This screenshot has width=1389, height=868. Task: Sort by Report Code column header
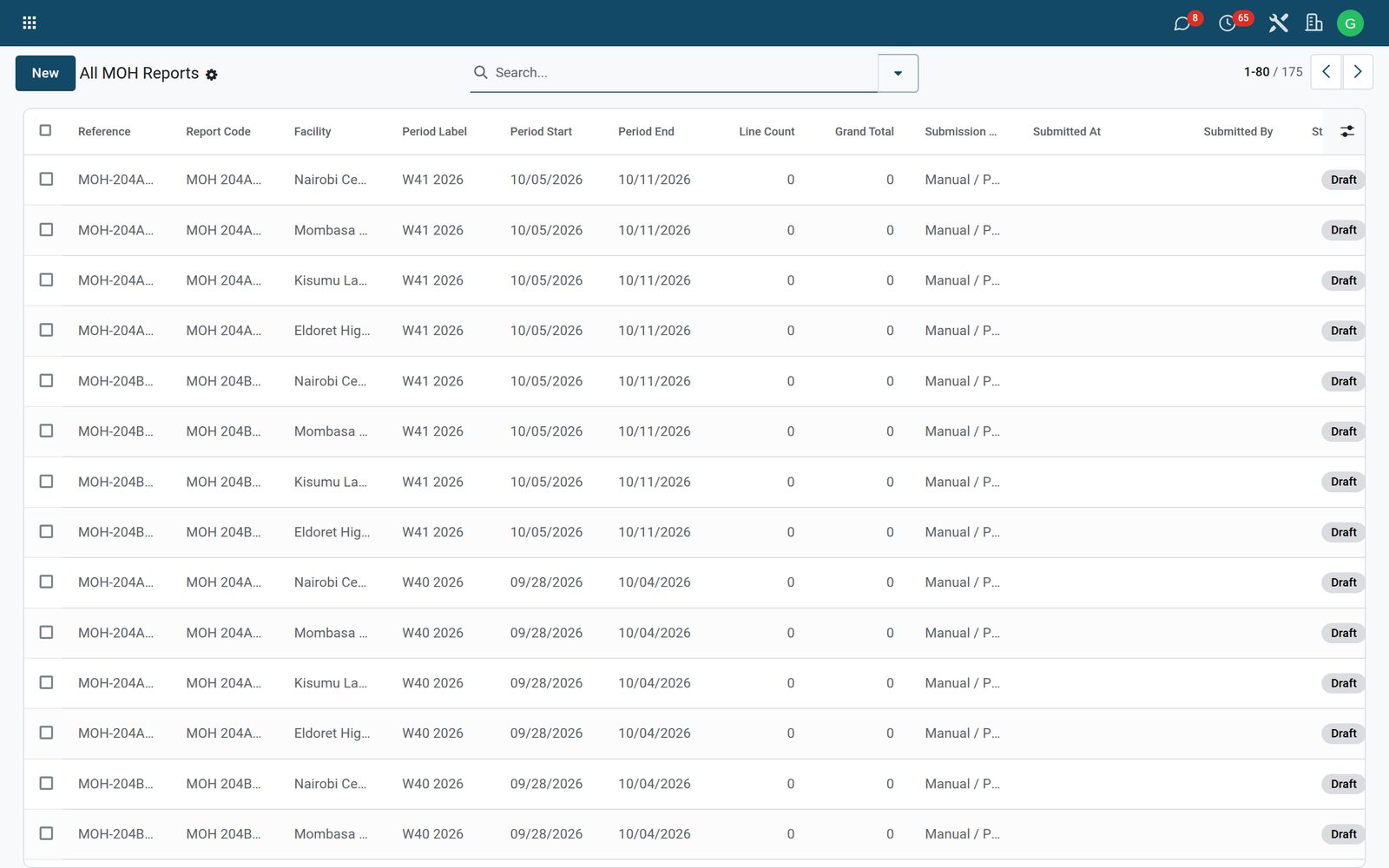pyautogui.click(x=218, y=132)
